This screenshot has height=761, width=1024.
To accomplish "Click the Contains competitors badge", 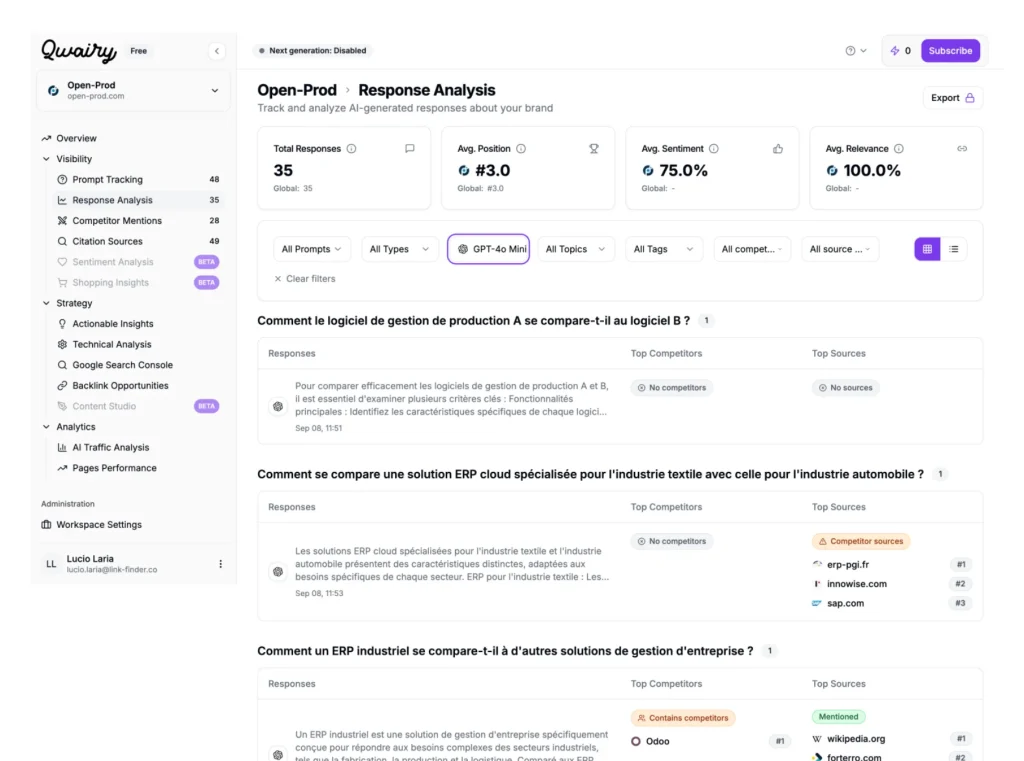I will [x=683, y=718].
